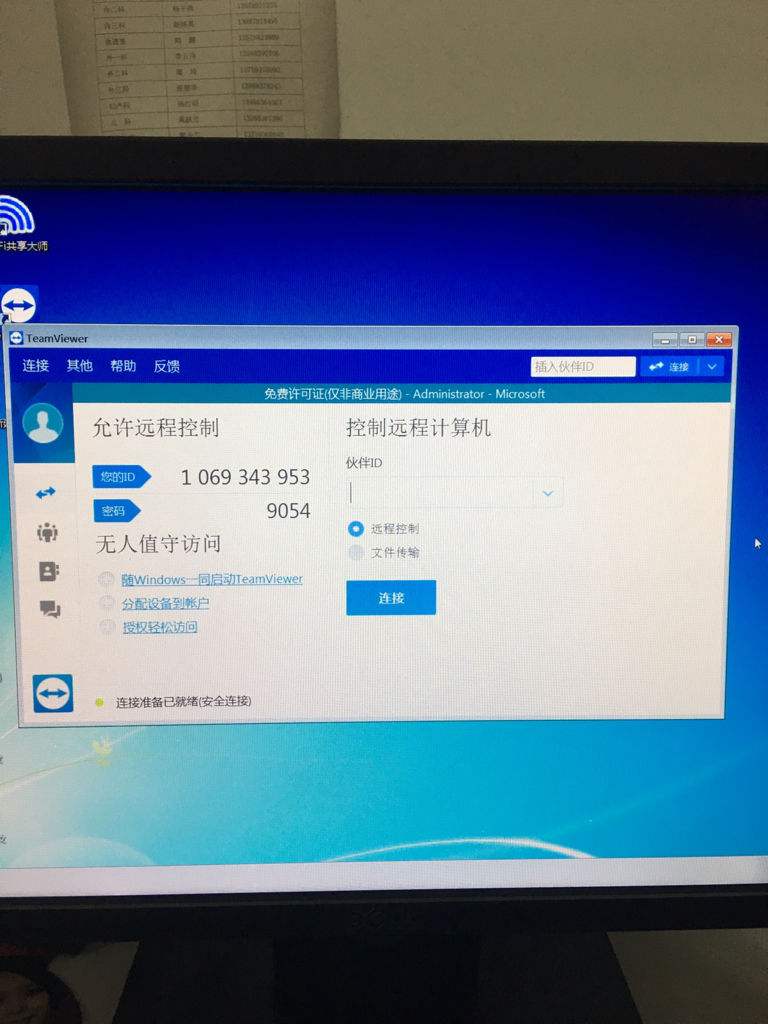Open the chat bubbles sidebar icon
This screenshot has height=1024, width=768.
pyautogui.click(x=50, y=609)
